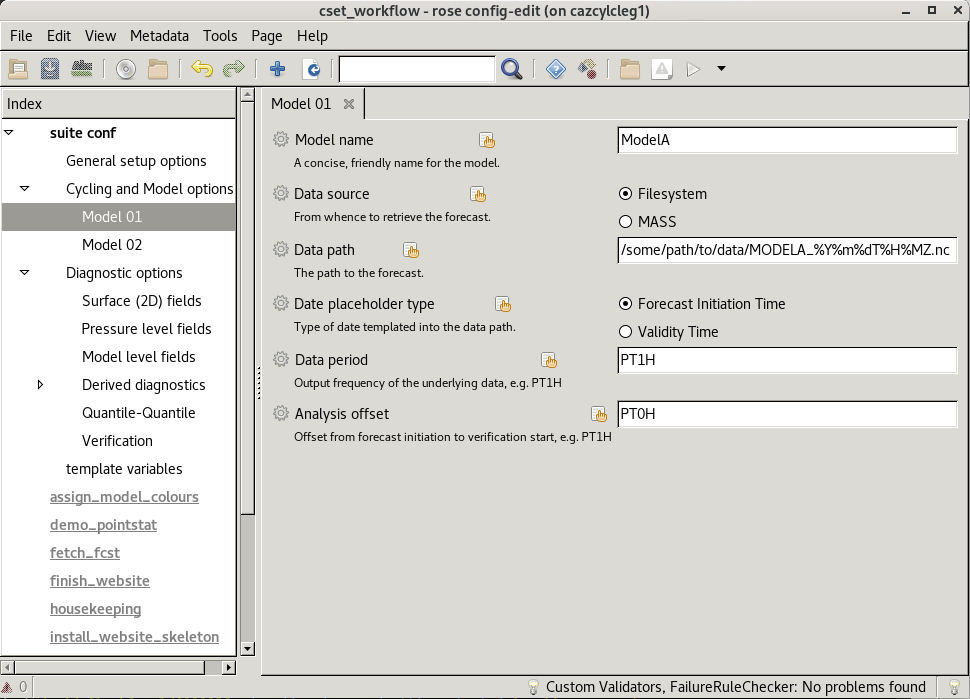
Task: Click the gear icon beside Data source
Action: pyautogui.click(x=281, y=193)
